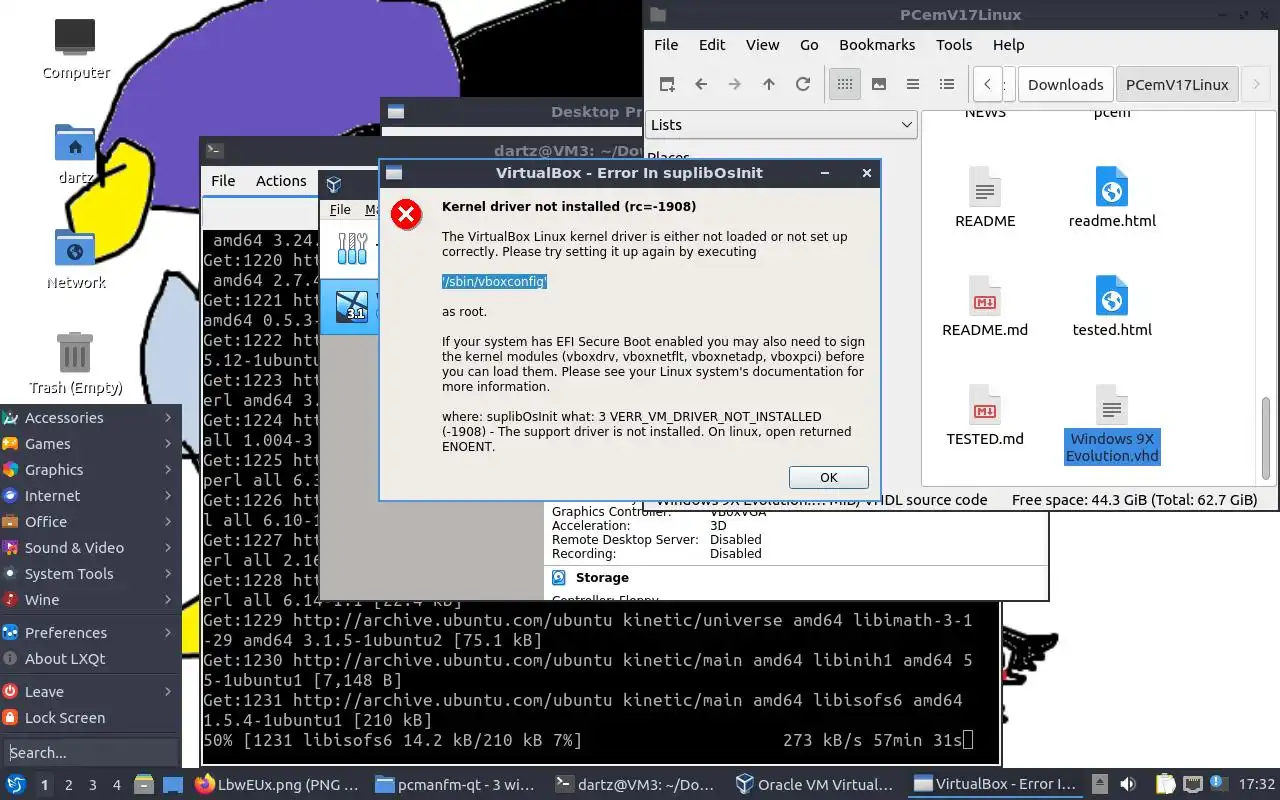Open volume control in system tray
This screenshot has height=800, width=1280.
pos(1128,784)
